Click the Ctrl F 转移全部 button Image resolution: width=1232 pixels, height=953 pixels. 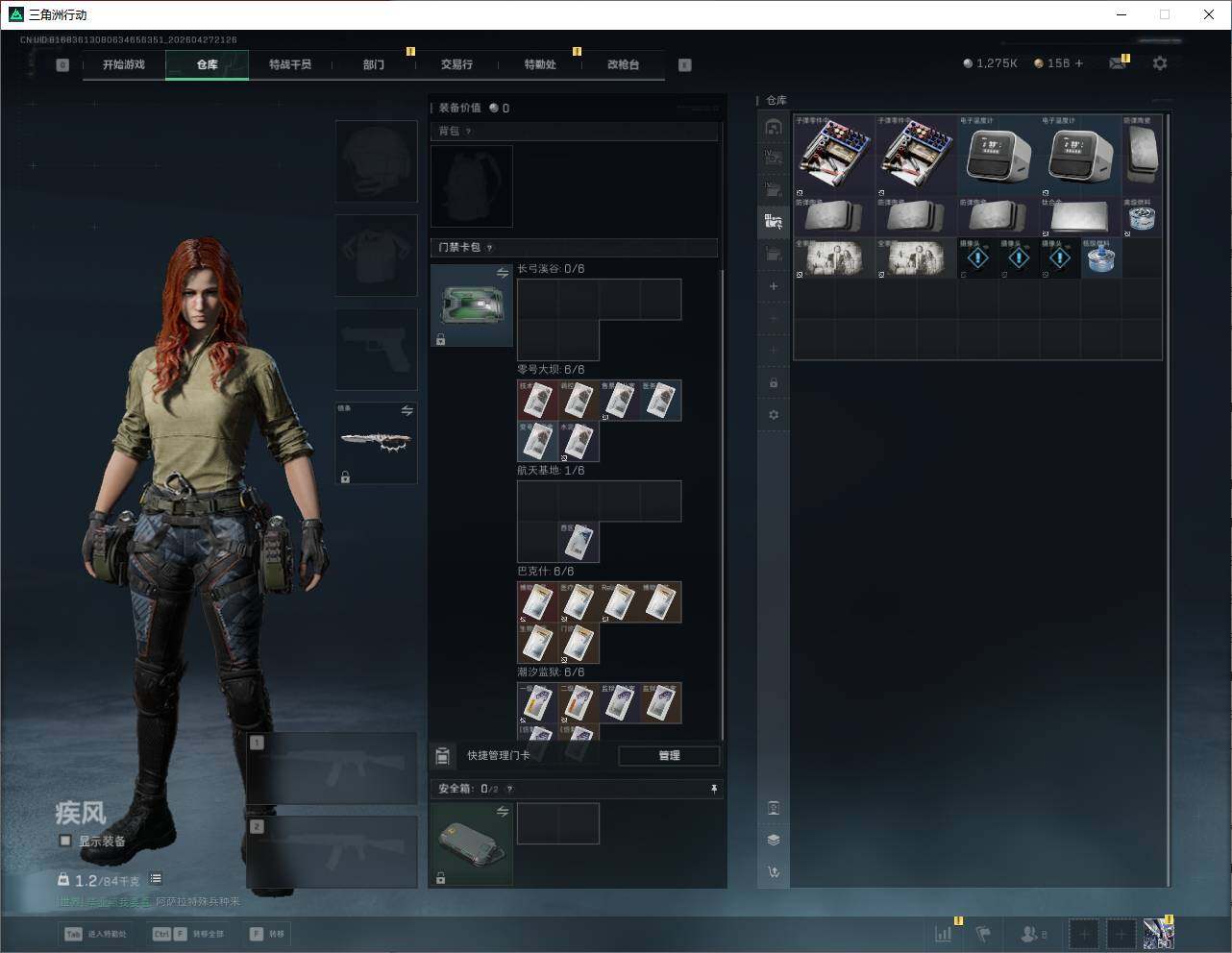[x=189, y=934]
